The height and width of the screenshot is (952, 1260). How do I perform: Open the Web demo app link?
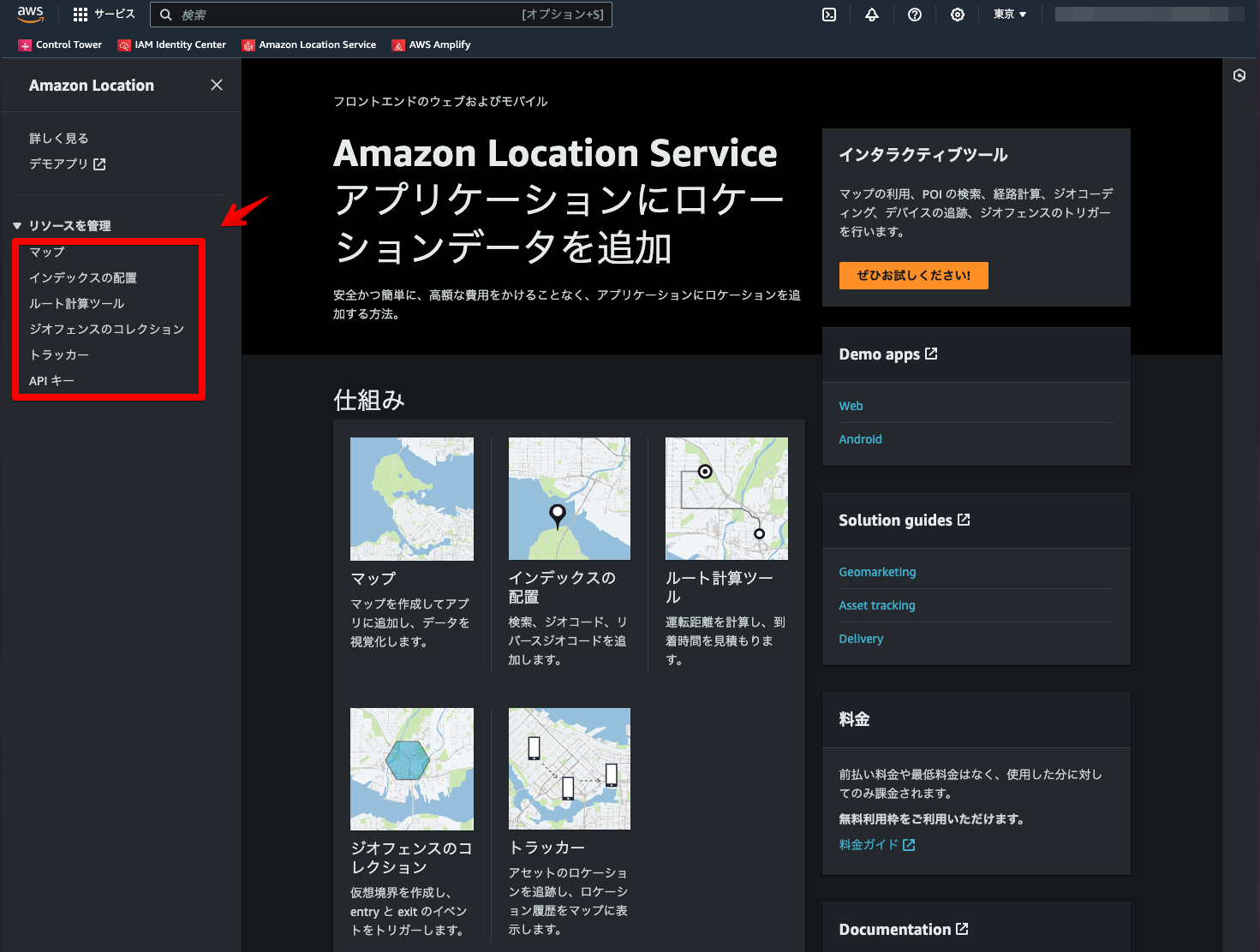pyautogui.click(x=851, y=406)
